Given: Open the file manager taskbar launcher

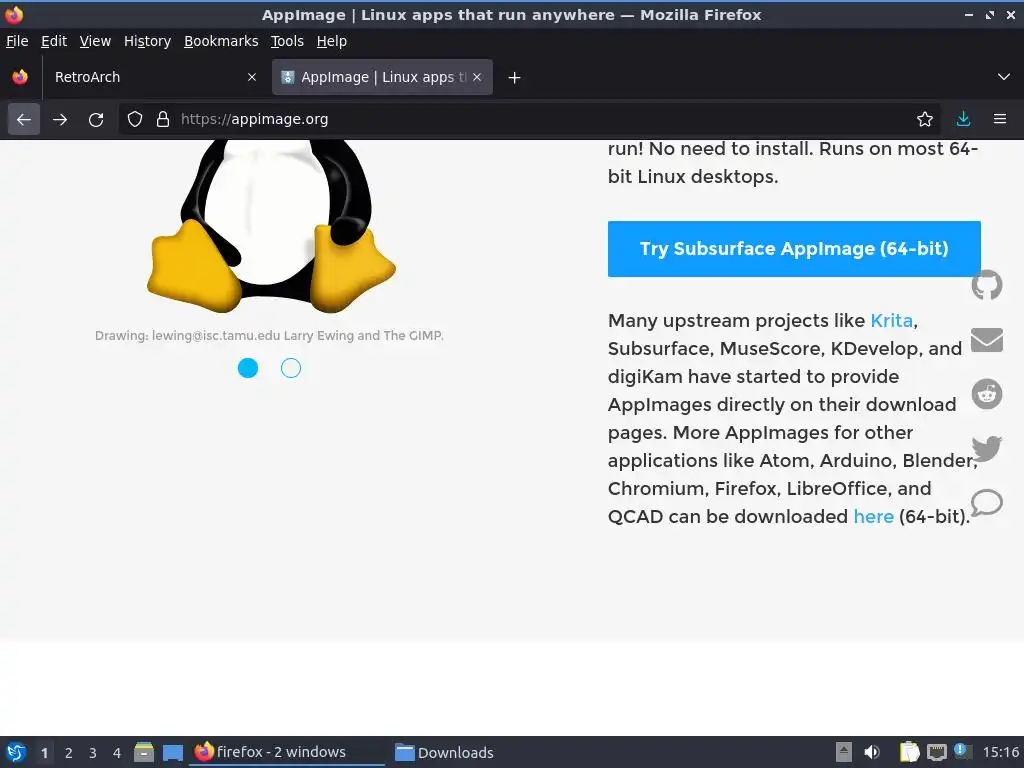Looking at the screenshot, I should click(144, 752).
